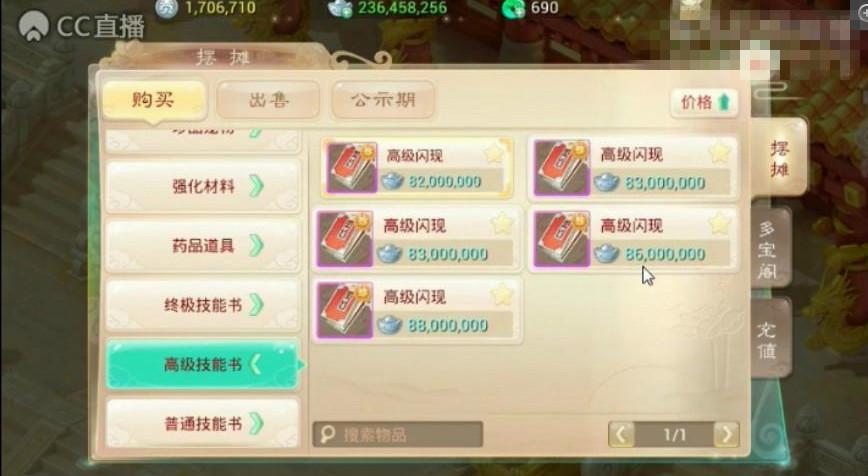Go to next page arrow
Viewport: 868px width, 476px height.
[x=726, y=434]
